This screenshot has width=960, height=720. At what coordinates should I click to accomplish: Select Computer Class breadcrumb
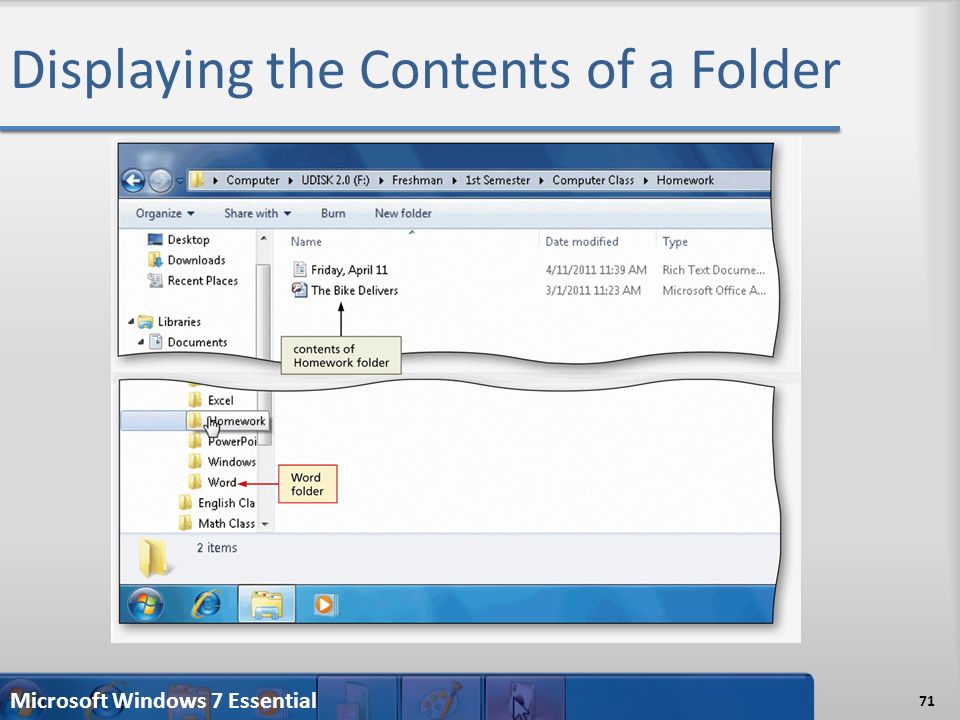click(593, 180)
